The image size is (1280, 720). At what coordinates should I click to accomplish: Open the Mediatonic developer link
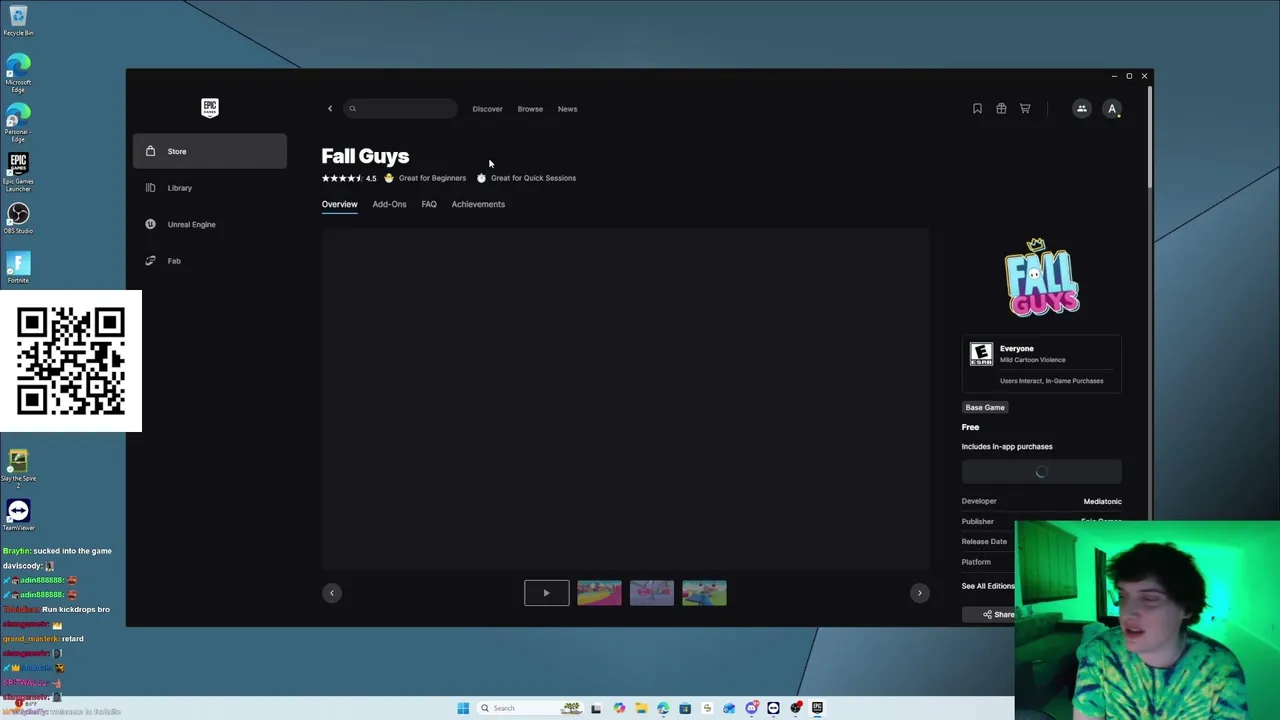(1102, 501)
